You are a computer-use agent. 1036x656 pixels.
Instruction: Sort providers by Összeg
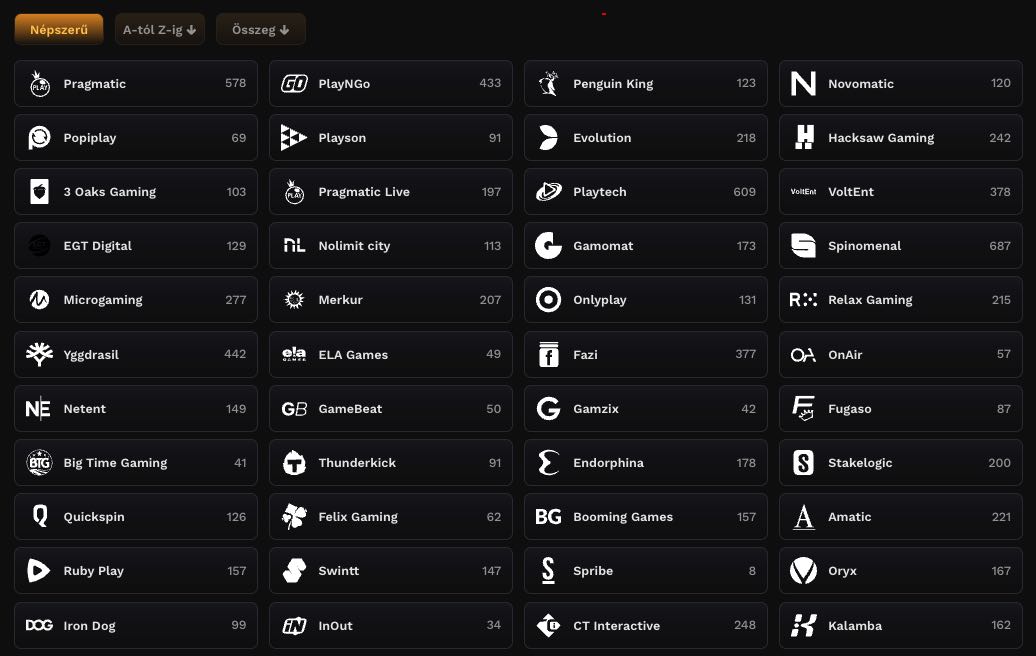pos(260,30)
